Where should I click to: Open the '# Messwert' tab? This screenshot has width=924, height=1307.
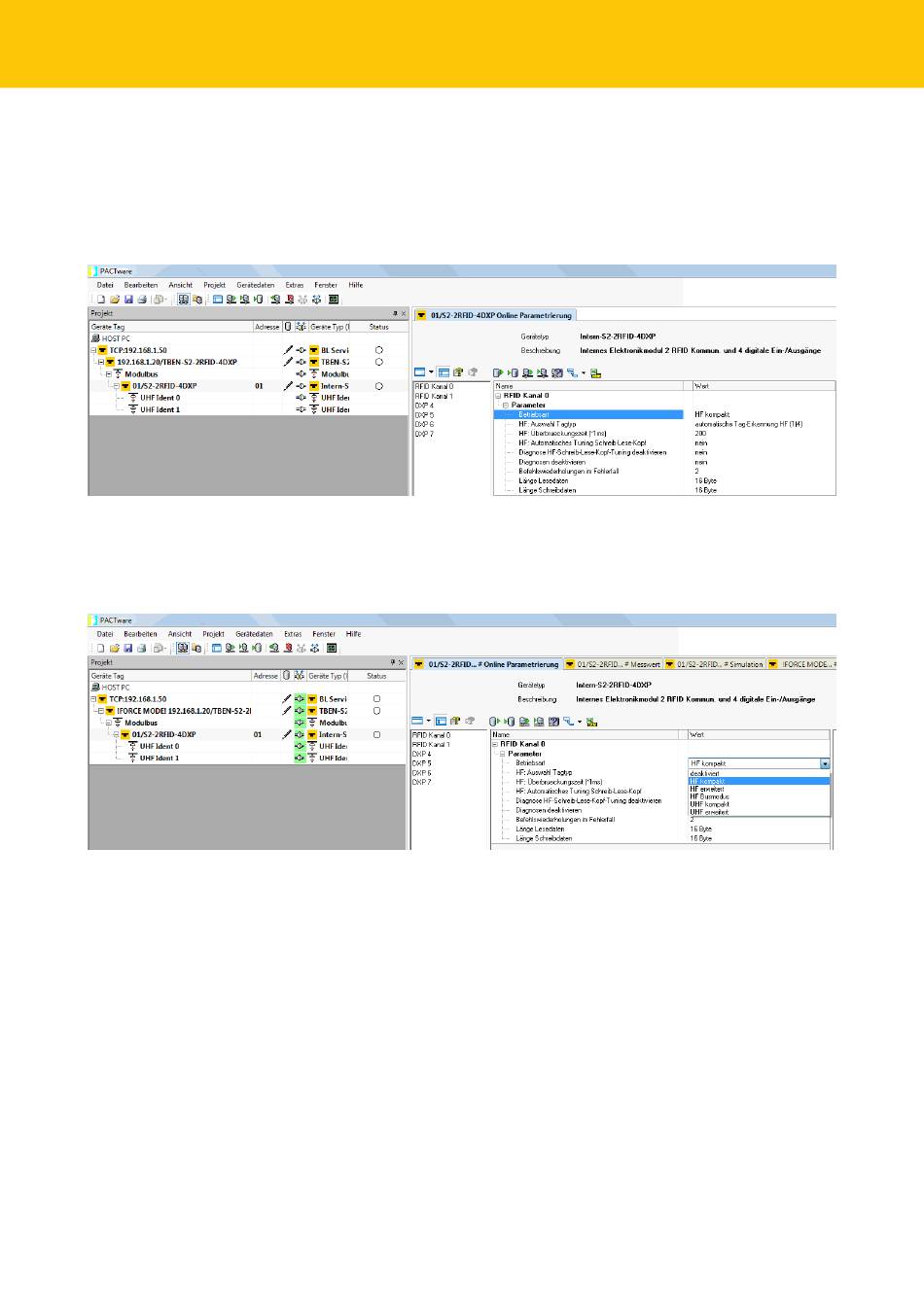pyautogui.click(x=612, y=664)
